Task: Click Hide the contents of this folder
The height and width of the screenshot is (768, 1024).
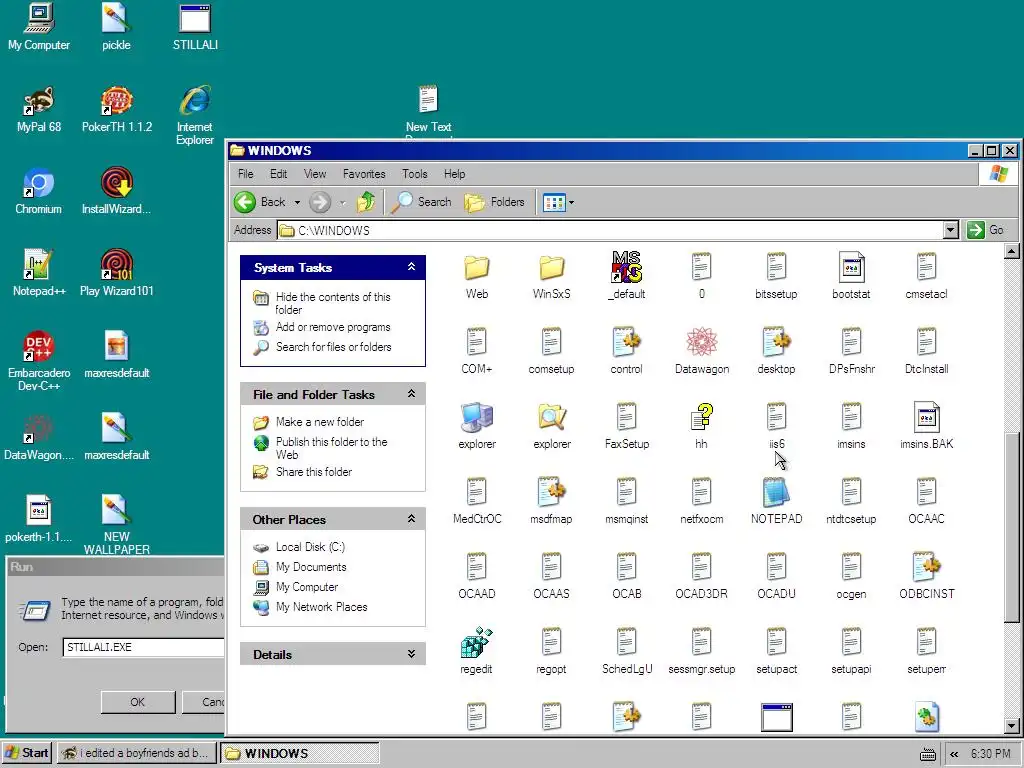Action: (333, 303)
